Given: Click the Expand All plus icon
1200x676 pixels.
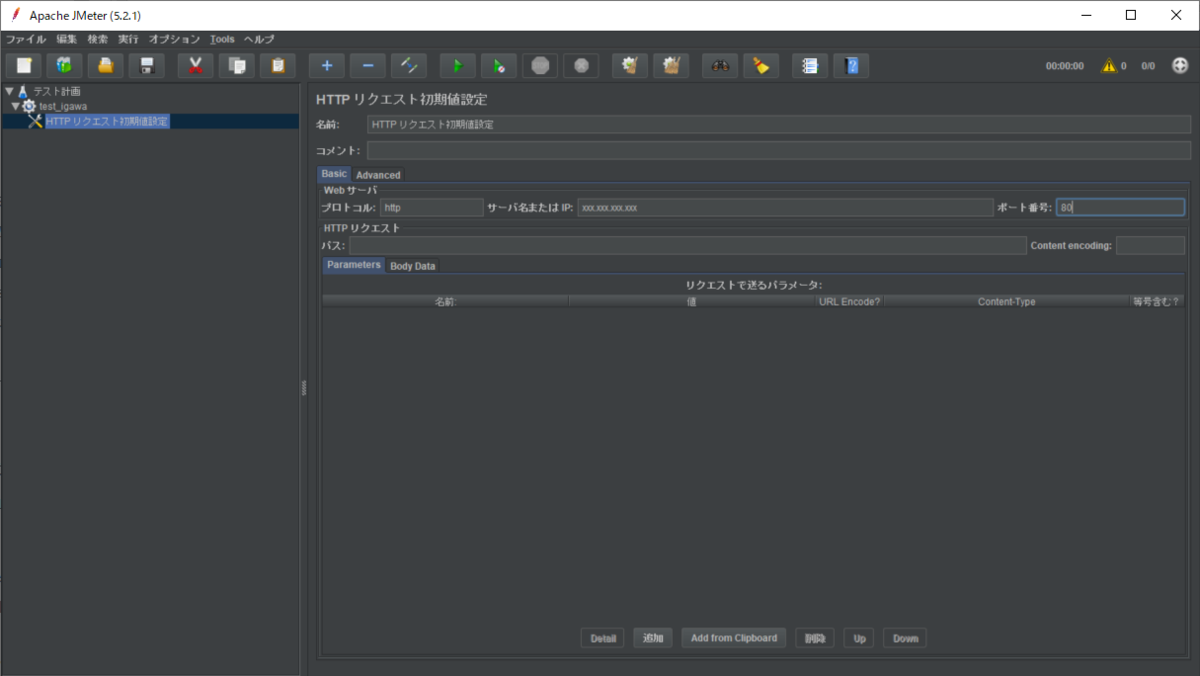Looking at the screenshot, I should (x=327, y=66).
